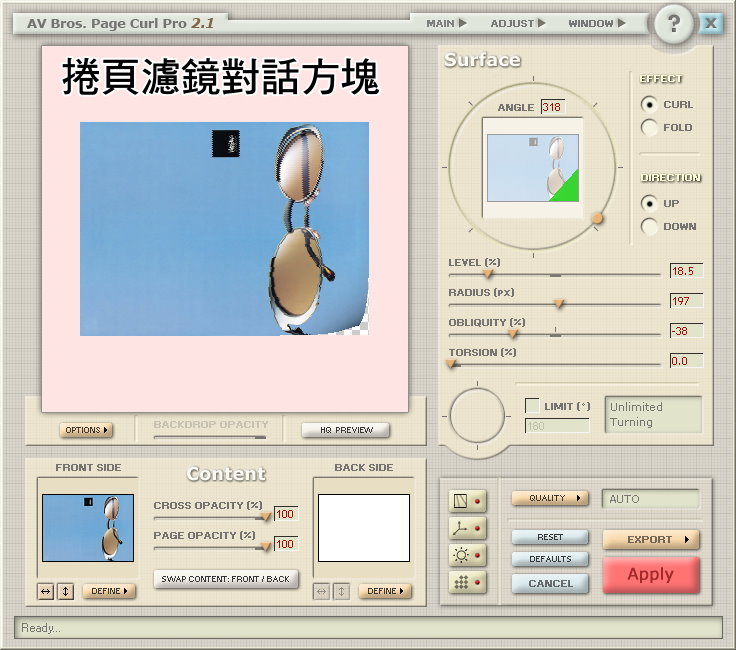
Task: Click the TORSION slider handle
Action: [451, 364]
